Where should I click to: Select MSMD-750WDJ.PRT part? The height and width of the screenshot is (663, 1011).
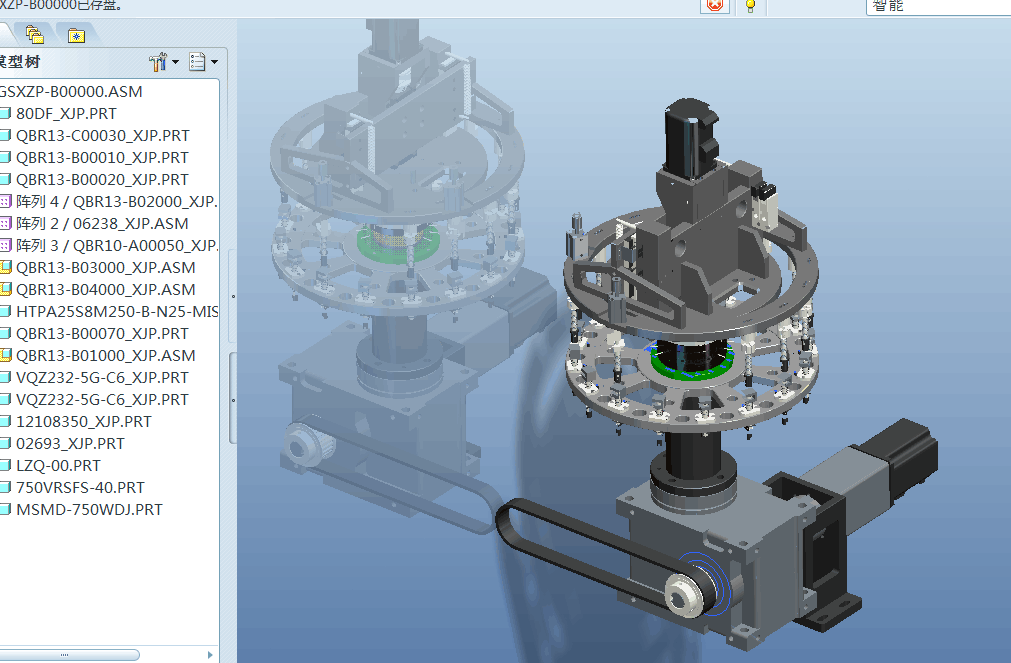point(89,509)
